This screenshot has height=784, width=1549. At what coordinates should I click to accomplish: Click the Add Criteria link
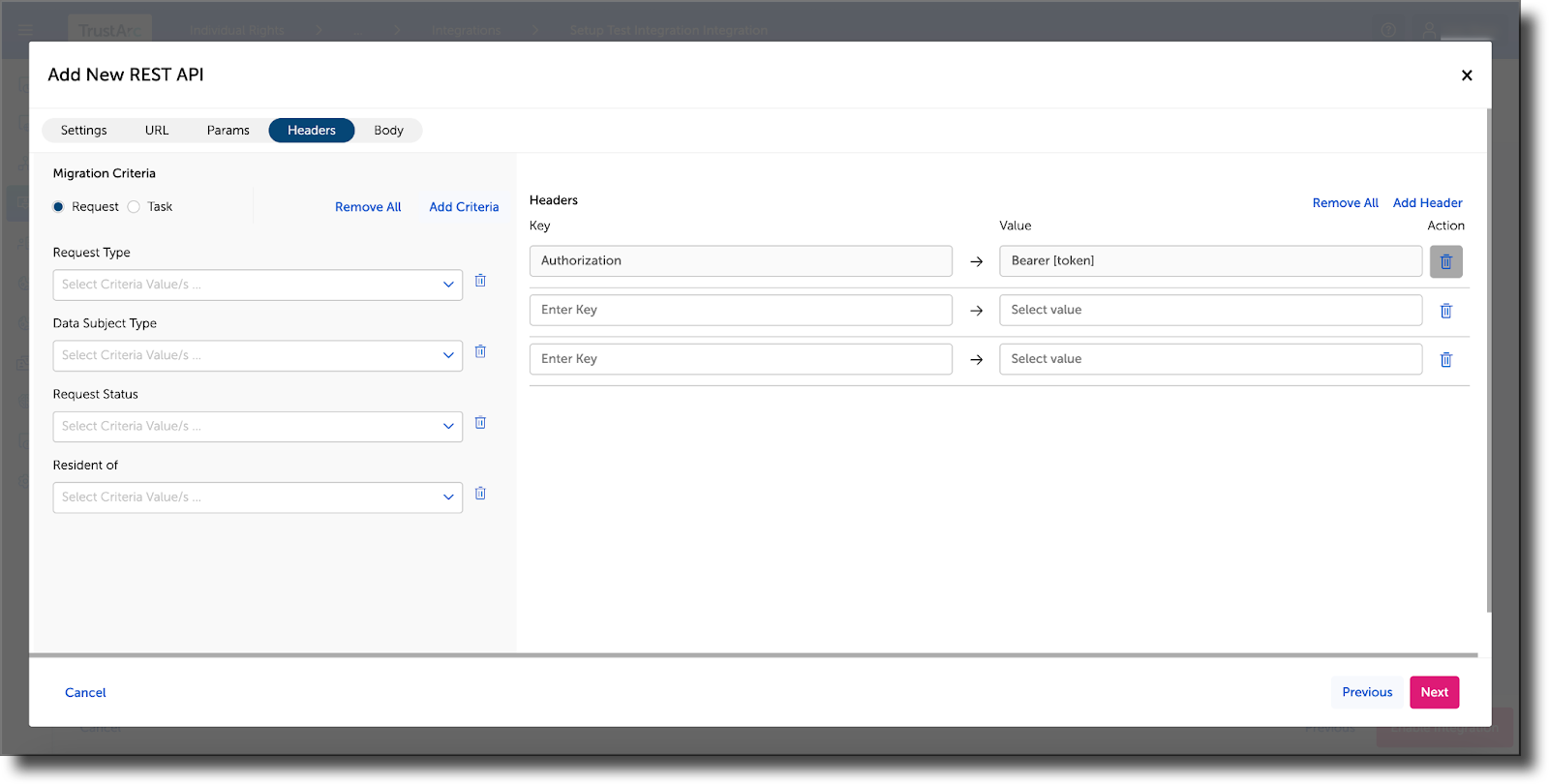coord(464,207)
